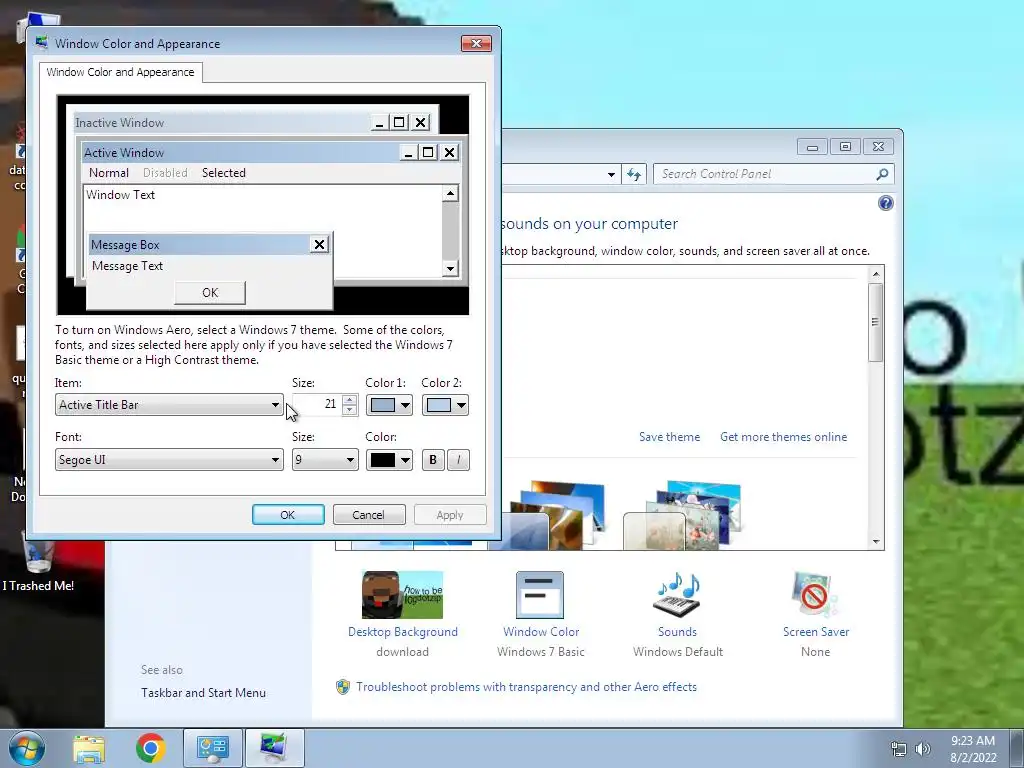The image size is (1024, 768).
Task: Close the Window Color and Appearance dialog
Action: tap(476, 43)
